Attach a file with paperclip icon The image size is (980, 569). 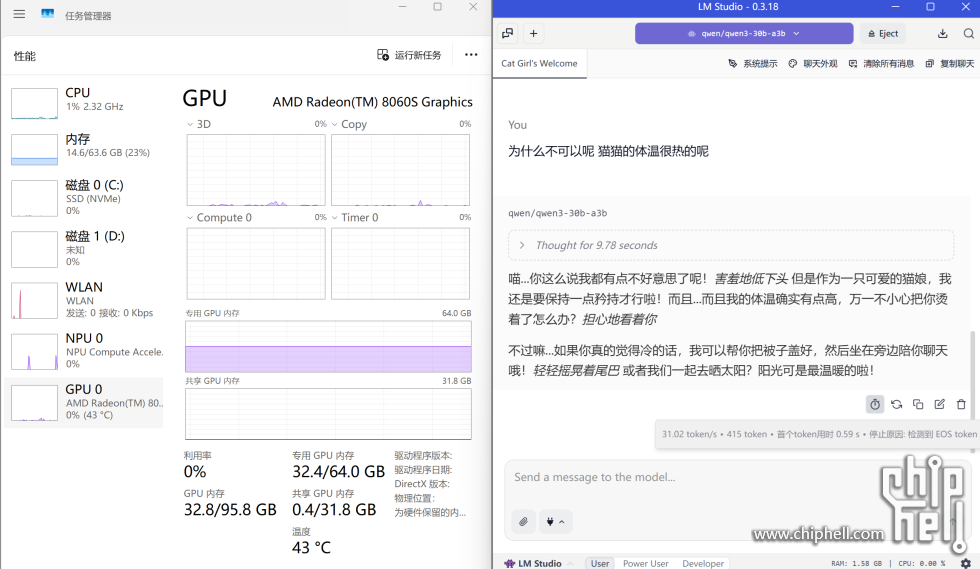coord(524,521)
